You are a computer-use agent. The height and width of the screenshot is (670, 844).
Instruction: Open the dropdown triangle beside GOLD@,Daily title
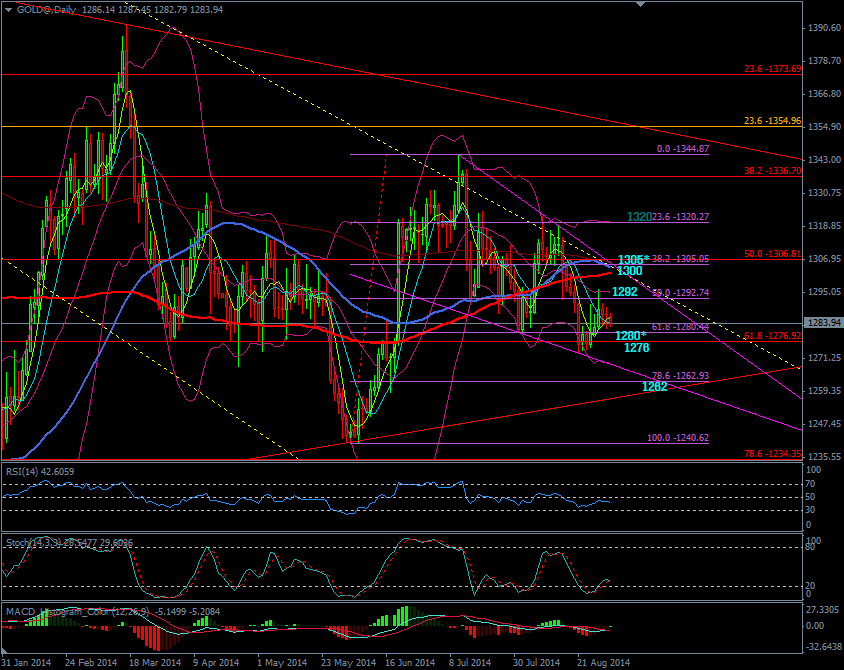click(x=8, y=10)
